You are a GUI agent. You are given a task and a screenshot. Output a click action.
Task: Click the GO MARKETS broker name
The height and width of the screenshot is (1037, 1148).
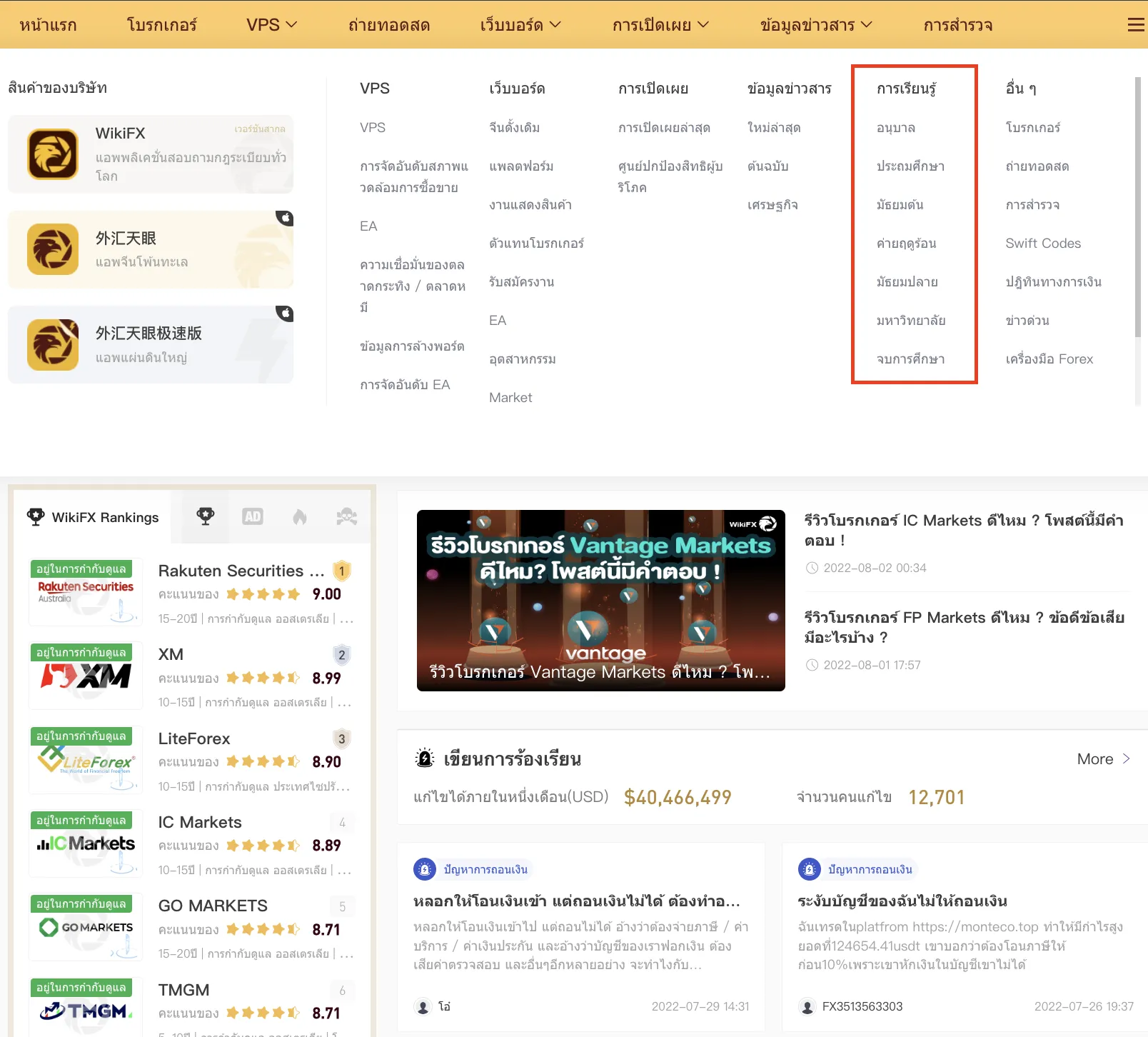coord(213,906)
